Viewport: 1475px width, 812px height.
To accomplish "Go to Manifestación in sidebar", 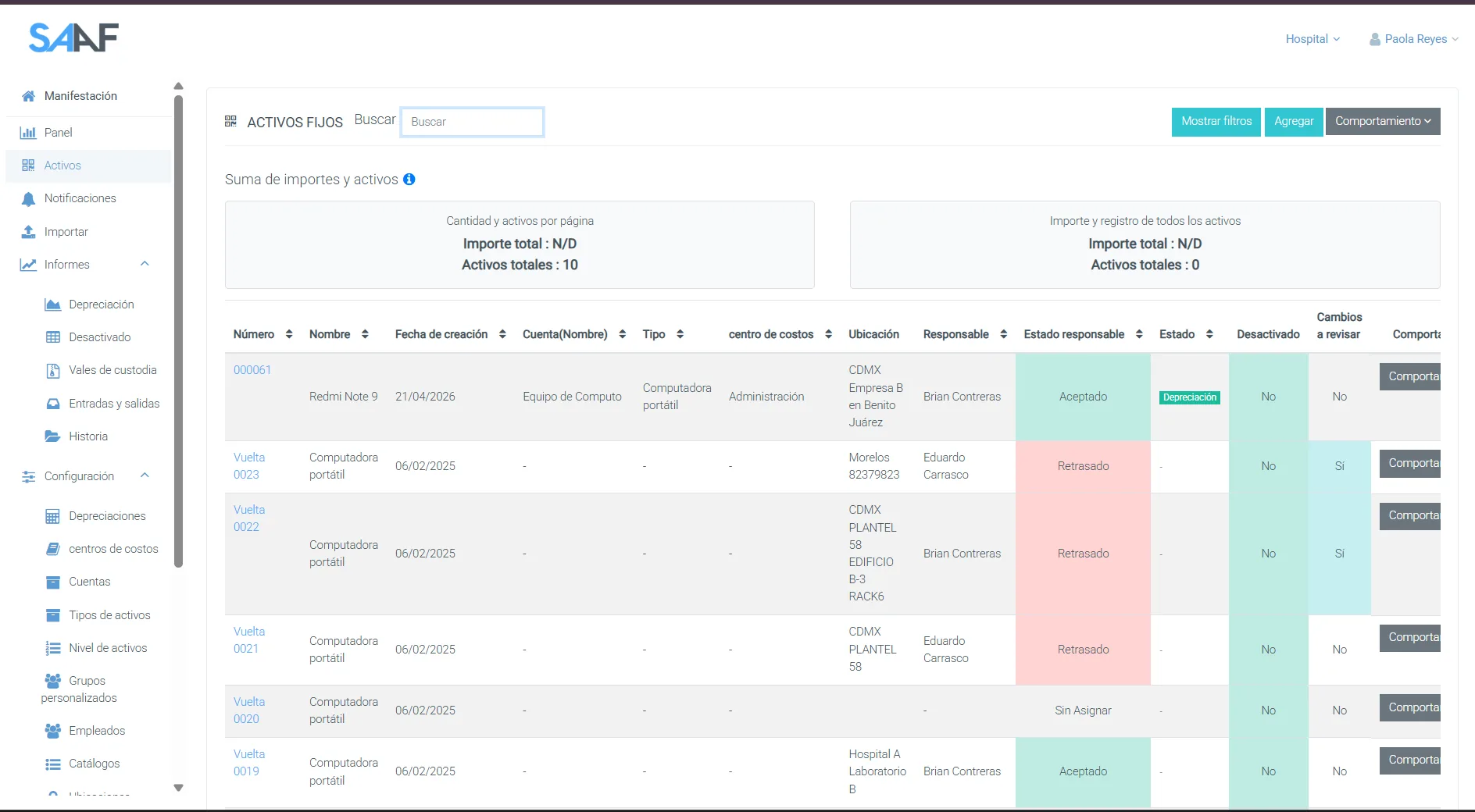I will (80, 96).
